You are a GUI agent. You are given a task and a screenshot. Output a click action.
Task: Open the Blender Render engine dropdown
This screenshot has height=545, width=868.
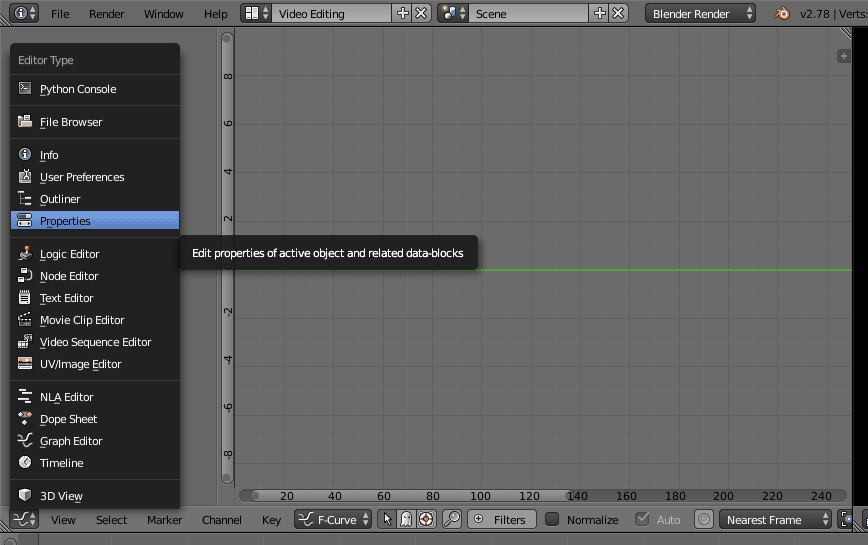coord(701,14)
